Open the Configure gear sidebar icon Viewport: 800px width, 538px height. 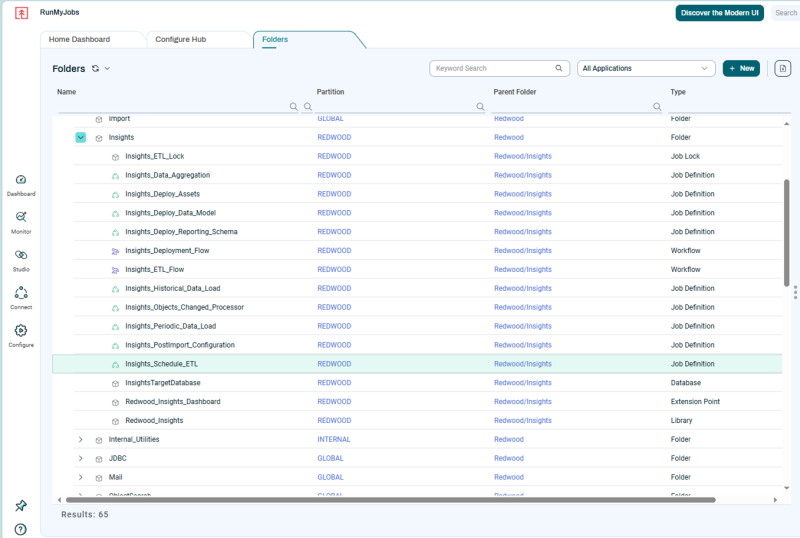[x=21, y=330]
